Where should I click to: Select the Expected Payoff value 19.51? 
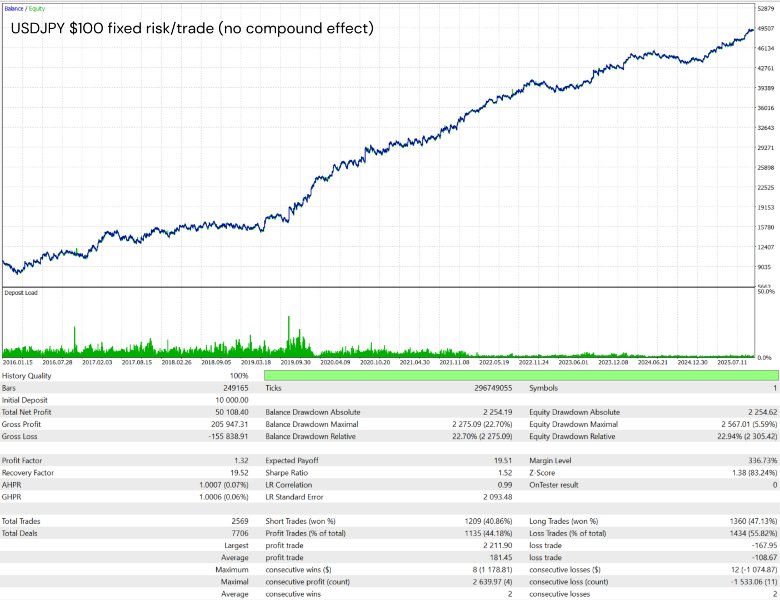pos(503,461)
